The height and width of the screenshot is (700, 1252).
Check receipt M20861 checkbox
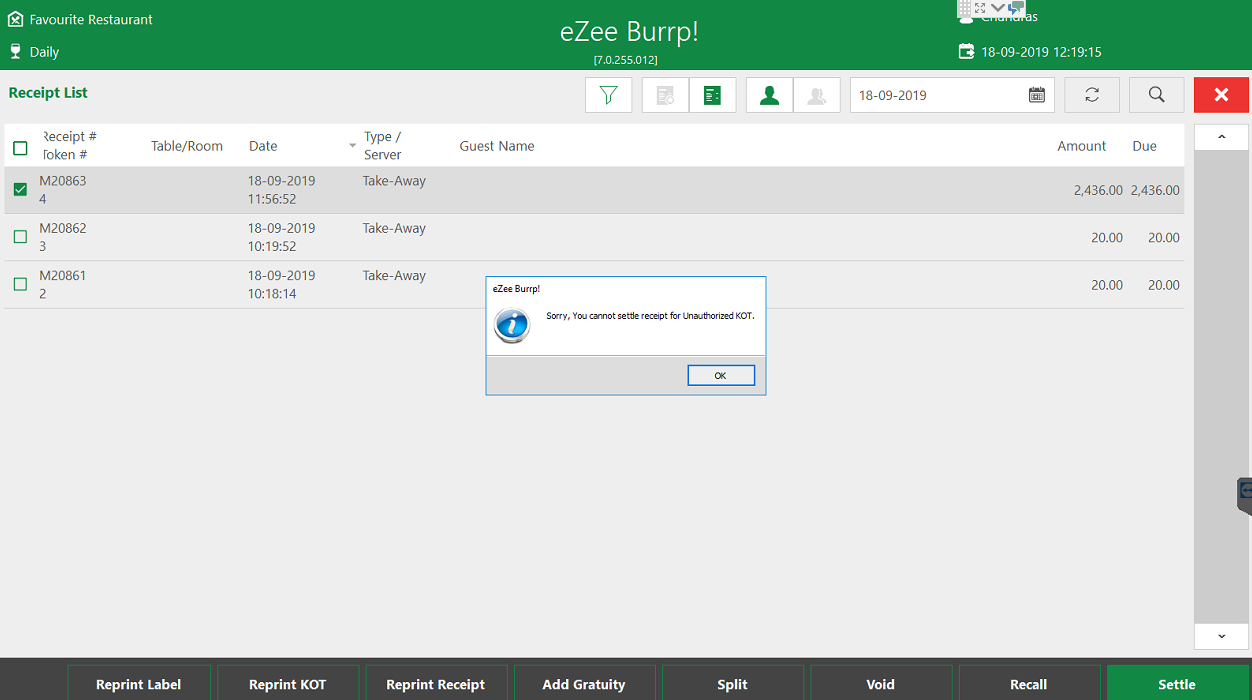(20, 284)
